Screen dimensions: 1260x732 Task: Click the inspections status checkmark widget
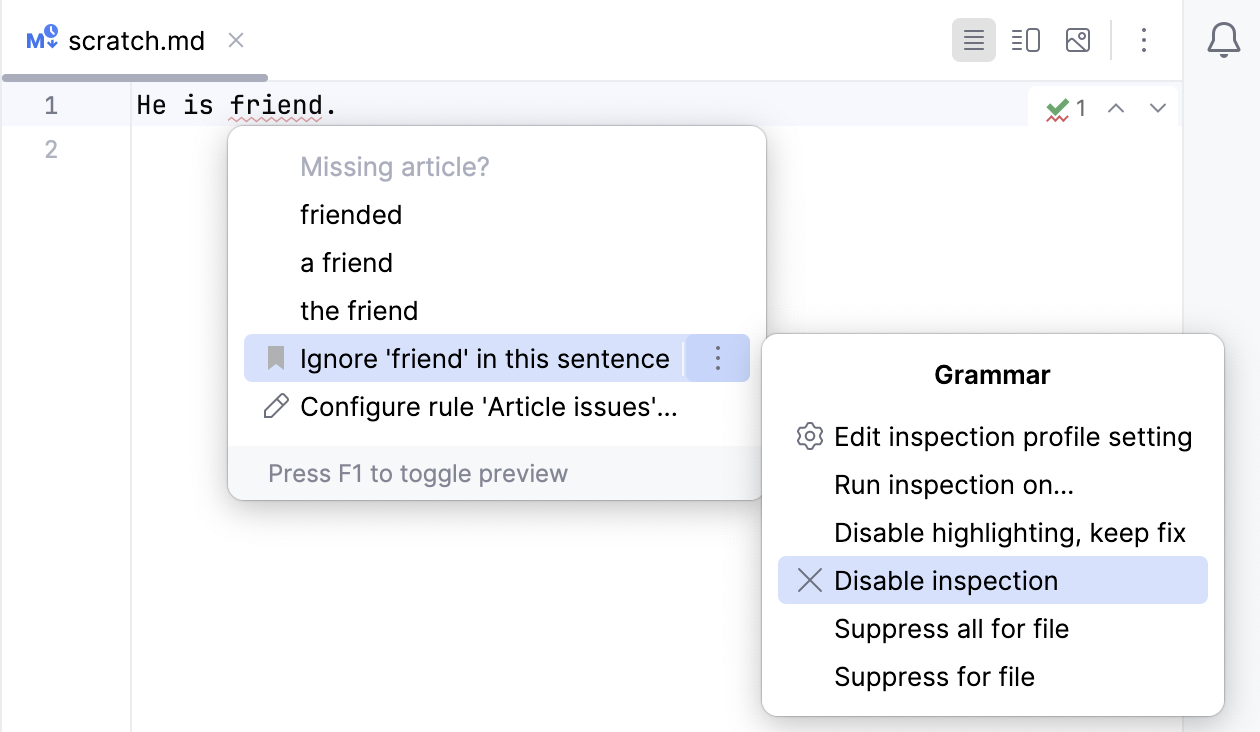1060,107
